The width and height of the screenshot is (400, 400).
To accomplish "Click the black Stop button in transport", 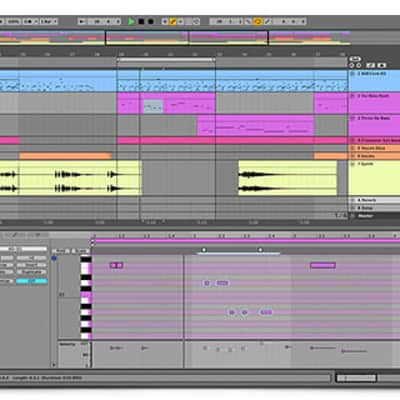I will (141, 22).
